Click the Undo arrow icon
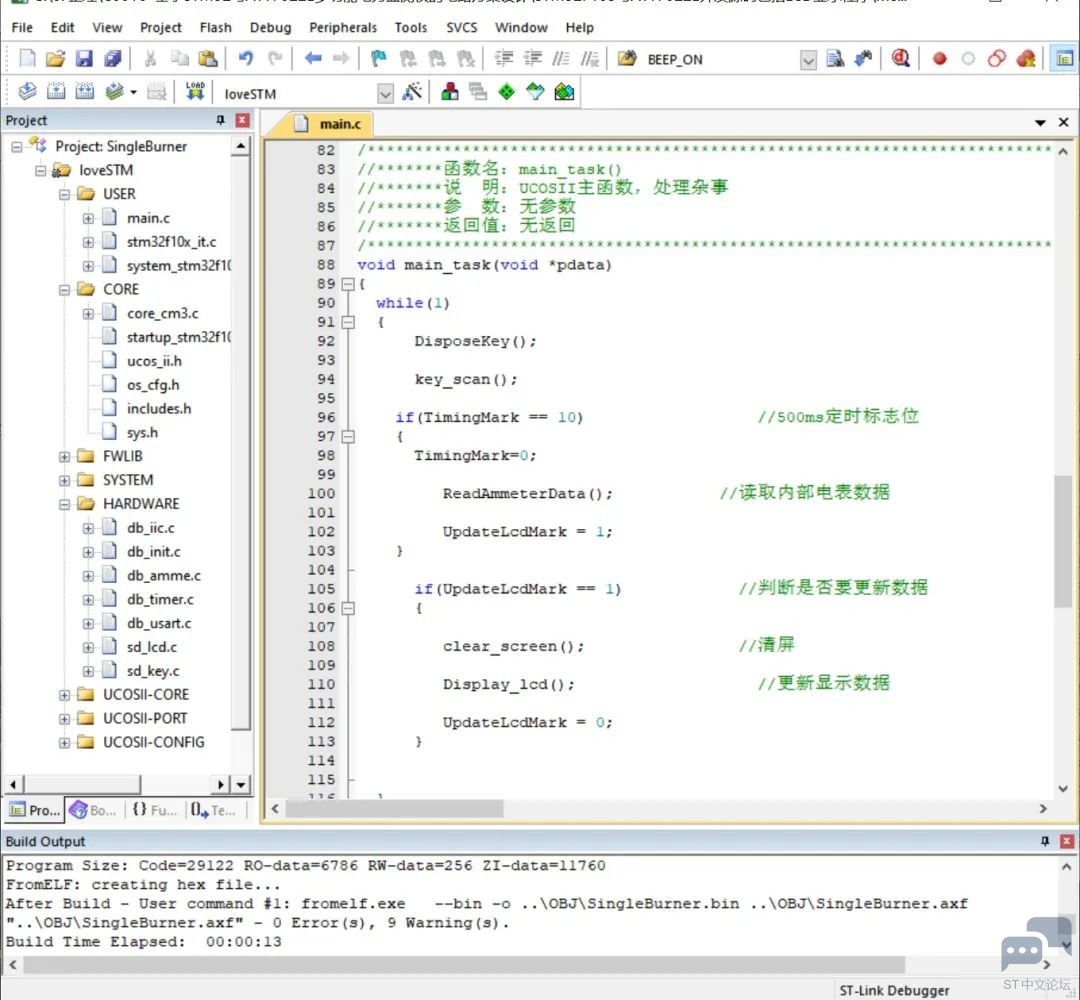 tap(246, 59)
